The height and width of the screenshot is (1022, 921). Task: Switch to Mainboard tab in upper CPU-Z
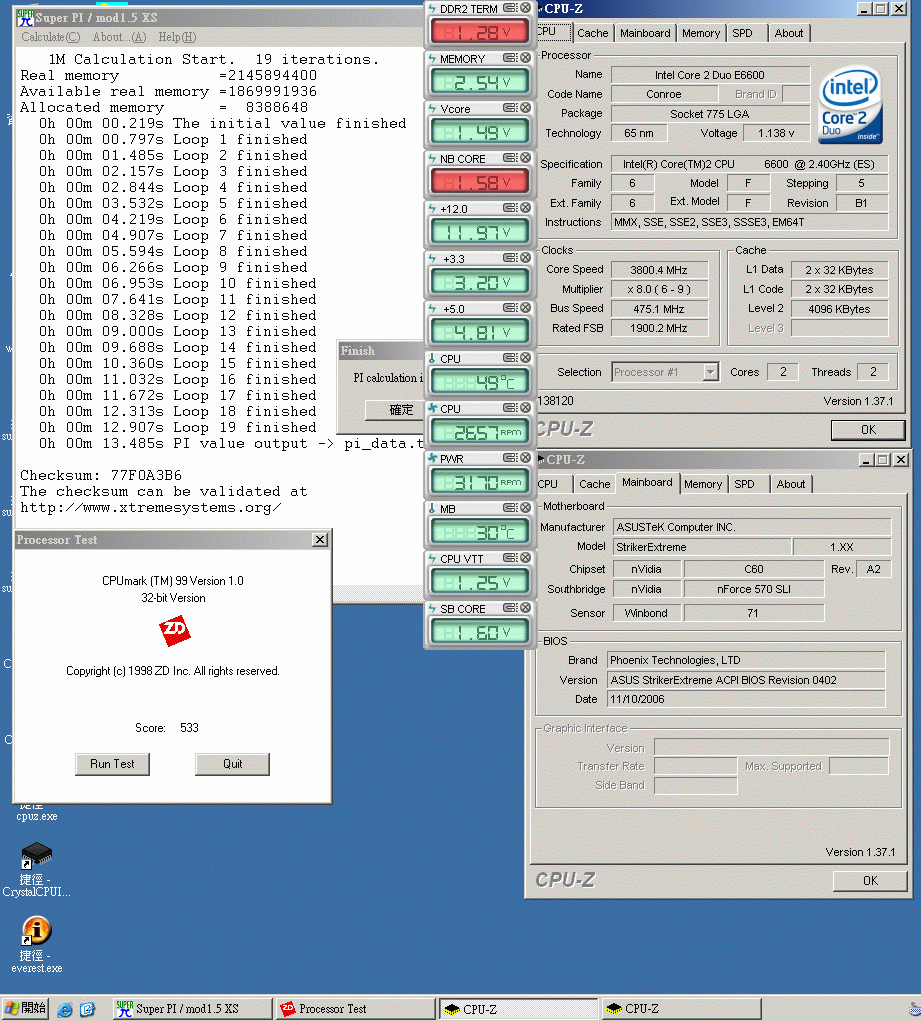pyautogui.click(x=645, y=33)
